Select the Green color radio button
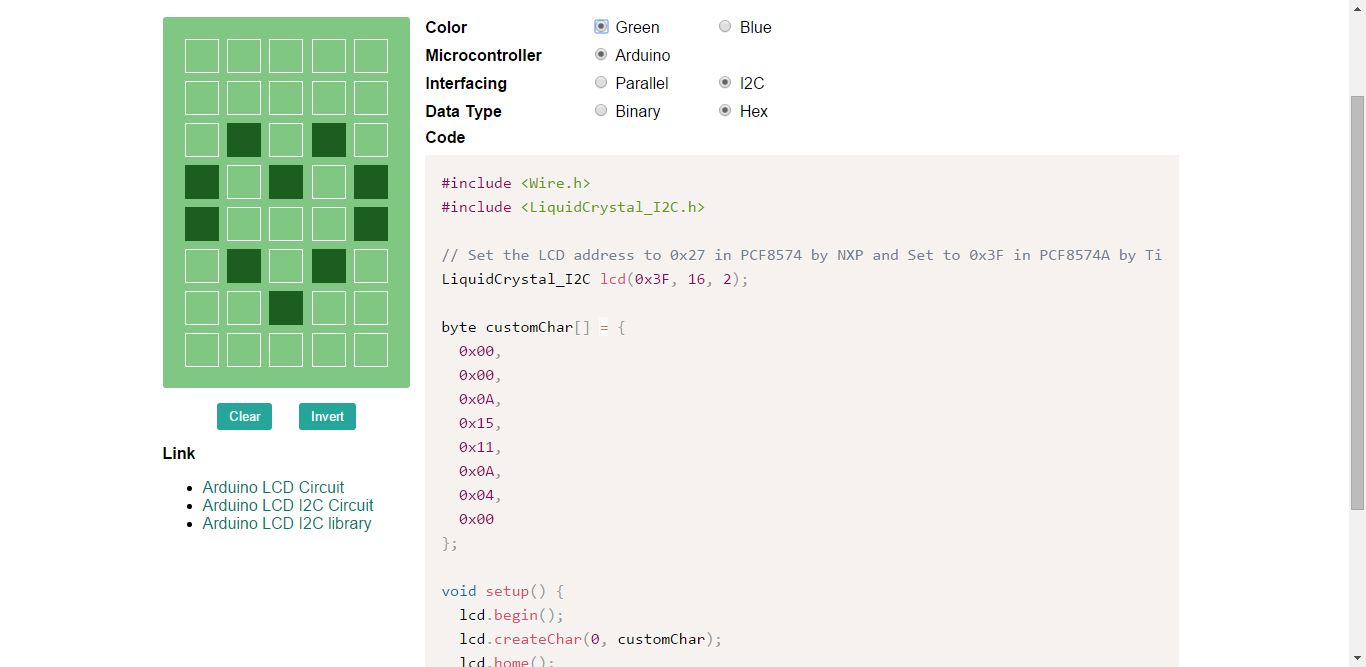1366x667 pixels. pos(601,27)
